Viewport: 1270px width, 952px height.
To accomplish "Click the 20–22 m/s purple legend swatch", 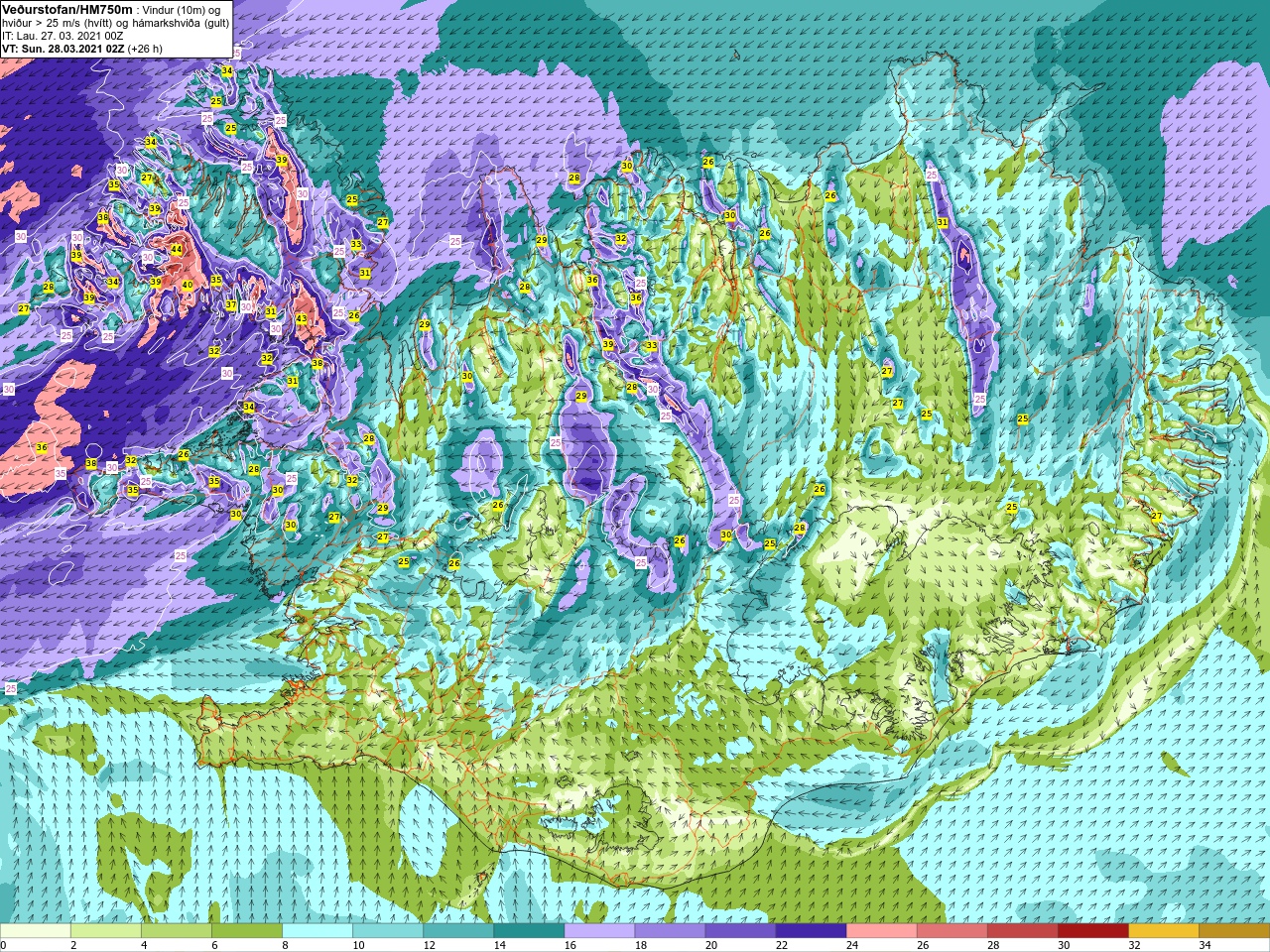I will tap(740, 931).
